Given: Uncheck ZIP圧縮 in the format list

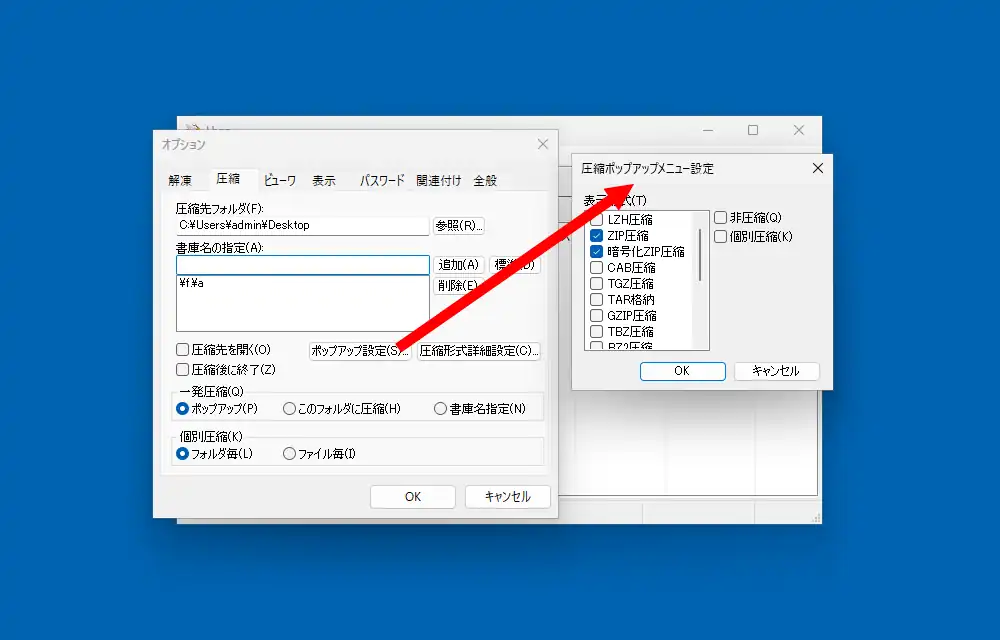Looking at the screenshot, I should point(597,236).
